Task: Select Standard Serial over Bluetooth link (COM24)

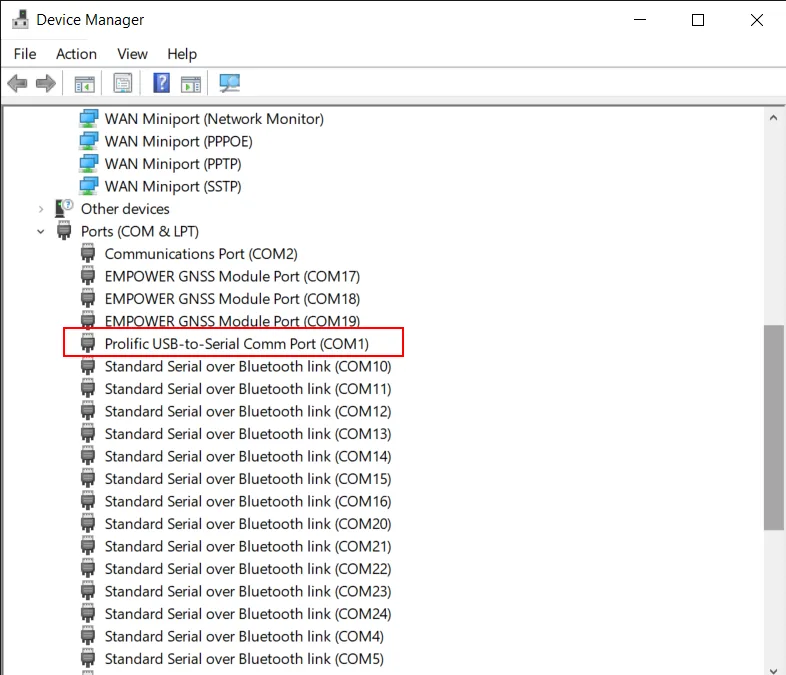Action: (x=248, y=614)
